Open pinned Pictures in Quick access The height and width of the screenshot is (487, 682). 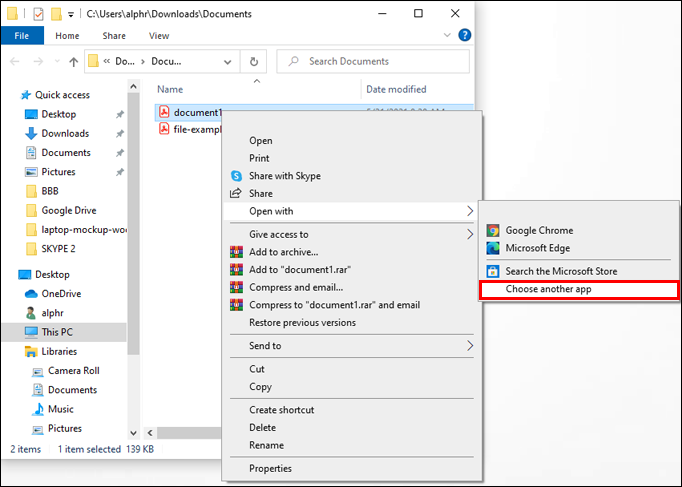point(58,171)
